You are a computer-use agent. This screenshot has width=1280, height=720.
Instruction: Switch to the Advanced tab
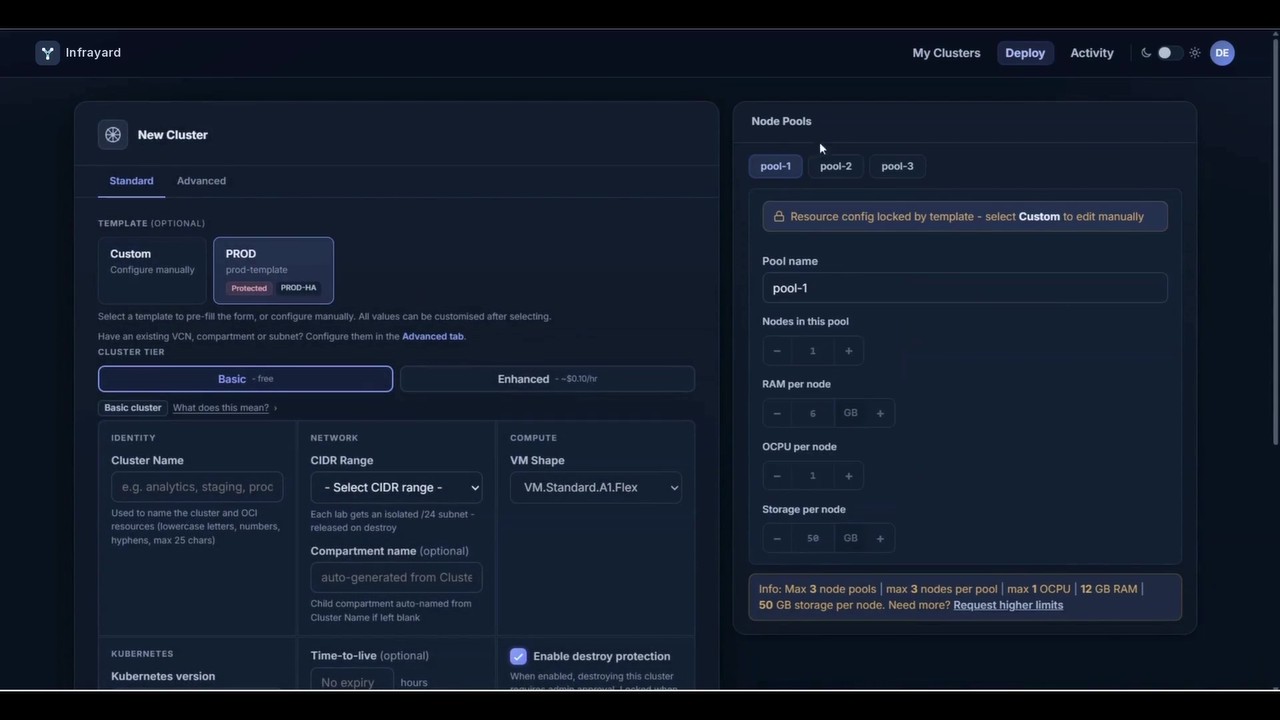click(x=201, y=181)
